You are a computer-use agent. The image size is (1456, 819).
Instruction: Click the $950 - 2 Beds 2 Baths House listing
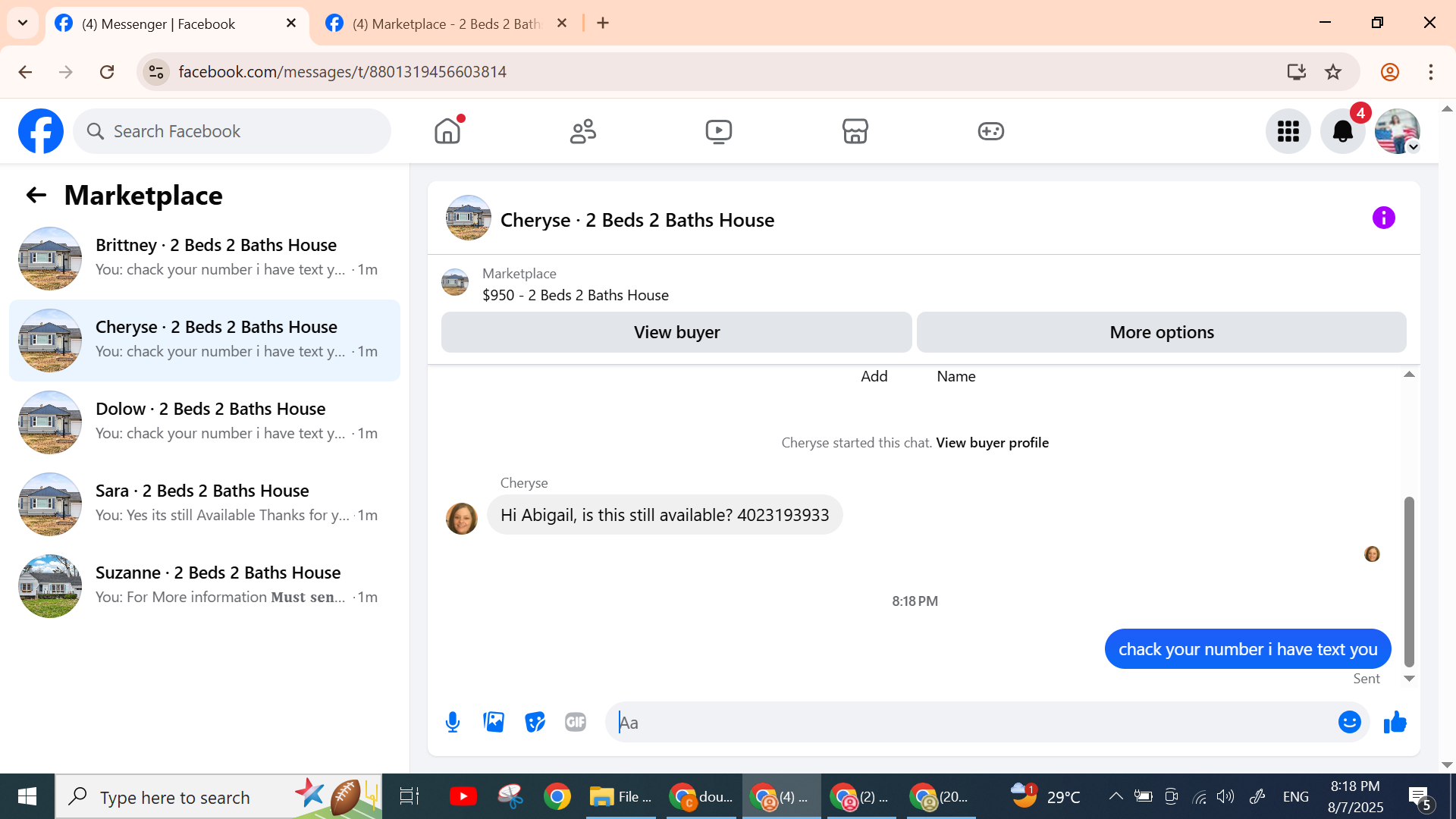pos(576,295)
